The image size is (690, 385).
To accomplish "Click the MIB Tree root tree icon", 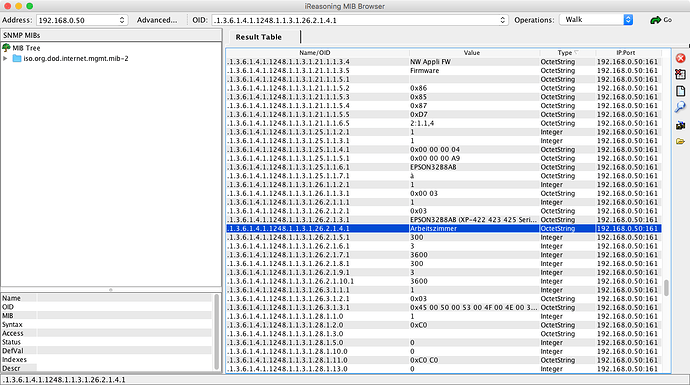I will (x=6, y=48).
